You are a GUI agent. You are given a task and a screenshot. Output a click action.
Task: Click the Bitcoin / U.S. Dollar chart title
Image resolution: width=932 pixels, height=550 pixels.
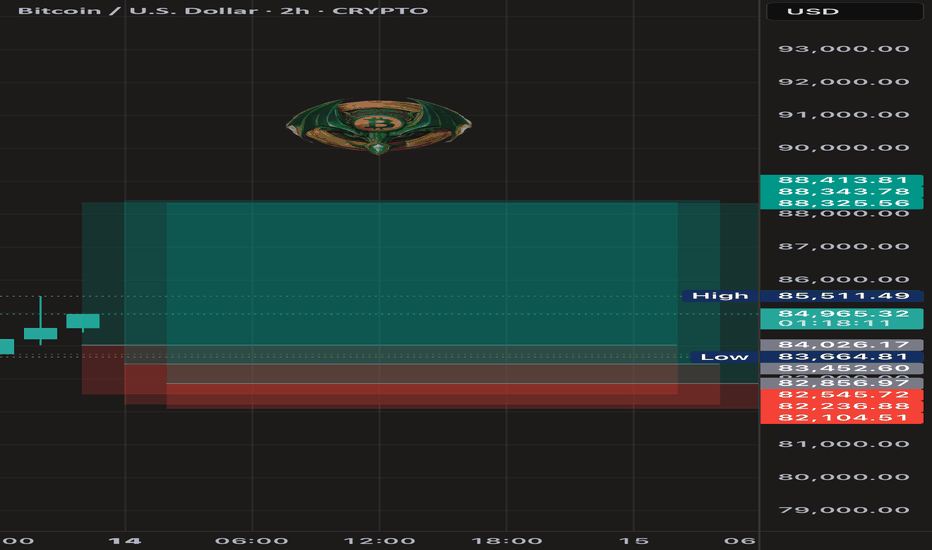[223, 11]
